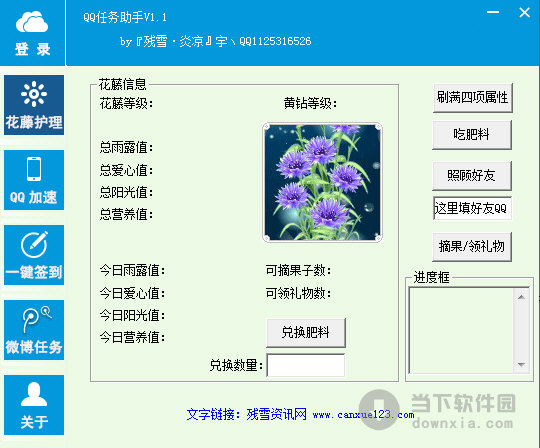Click the 可领礼物数 label
Screen dimensions: 540x448
coord(299,293)
